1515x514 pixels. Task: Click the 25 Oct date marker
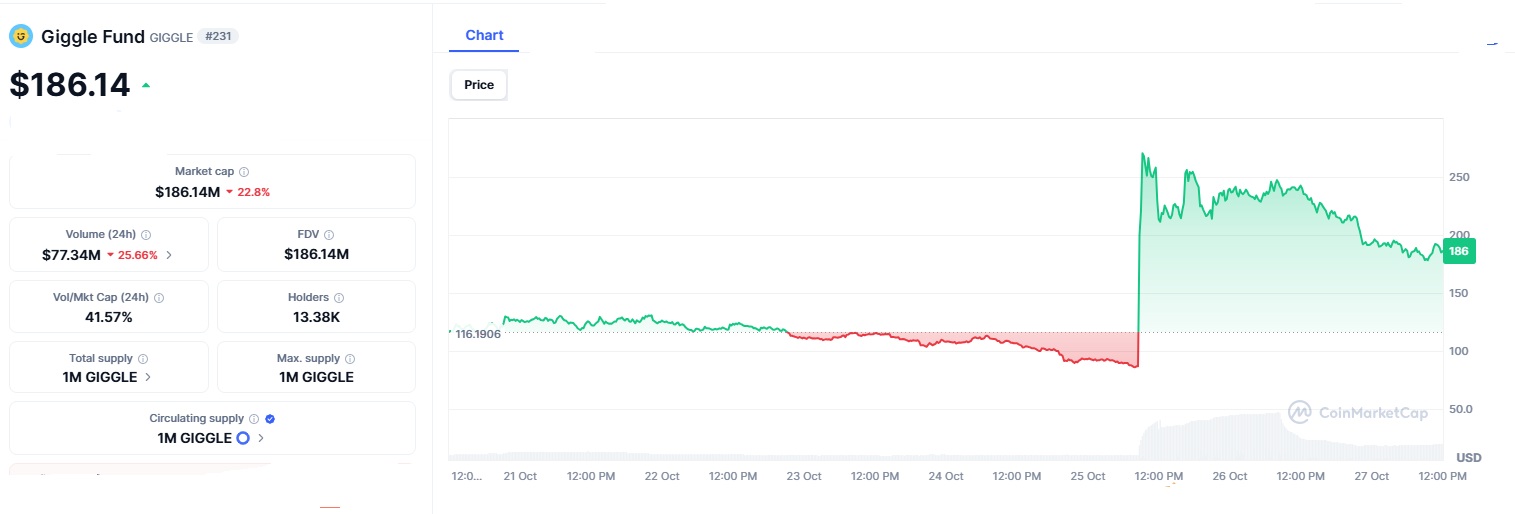coord(1089,477)
